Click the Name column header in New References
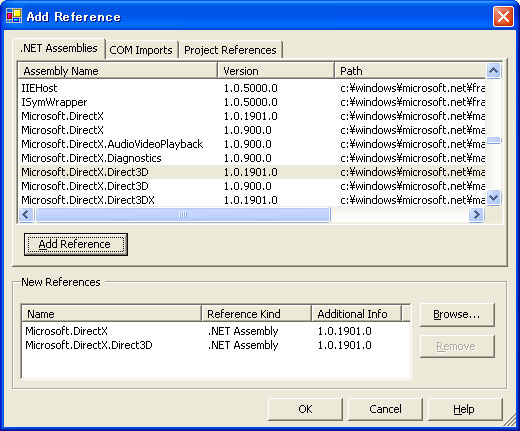Viewport: 520px width, 431px height. pyautogui.click(x=111, y=314)
